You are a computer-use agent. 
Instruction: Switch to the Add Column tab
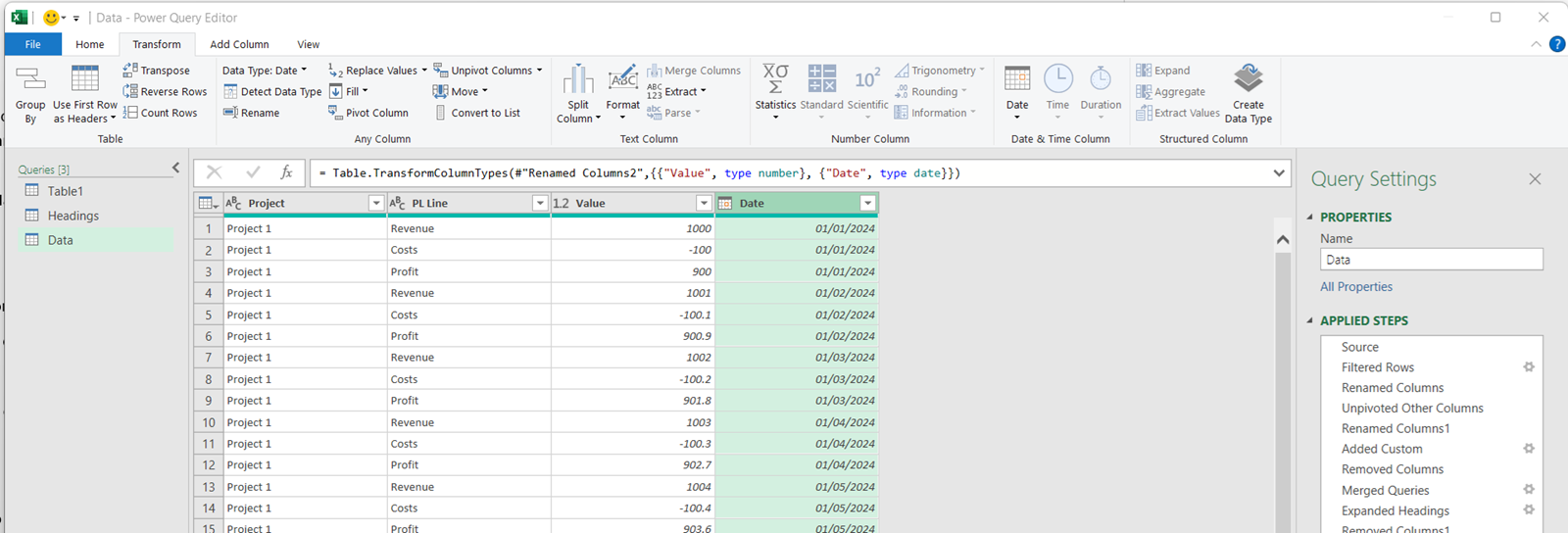pos(239,44)
